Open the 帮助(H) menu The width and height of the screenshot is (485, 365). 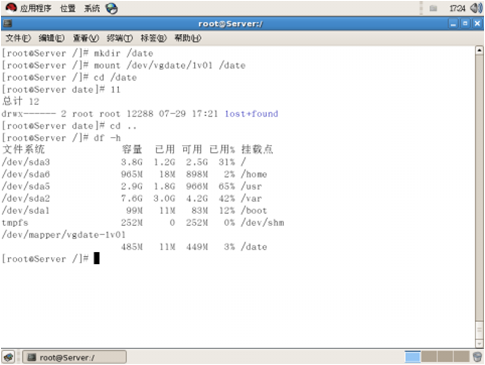188,38
